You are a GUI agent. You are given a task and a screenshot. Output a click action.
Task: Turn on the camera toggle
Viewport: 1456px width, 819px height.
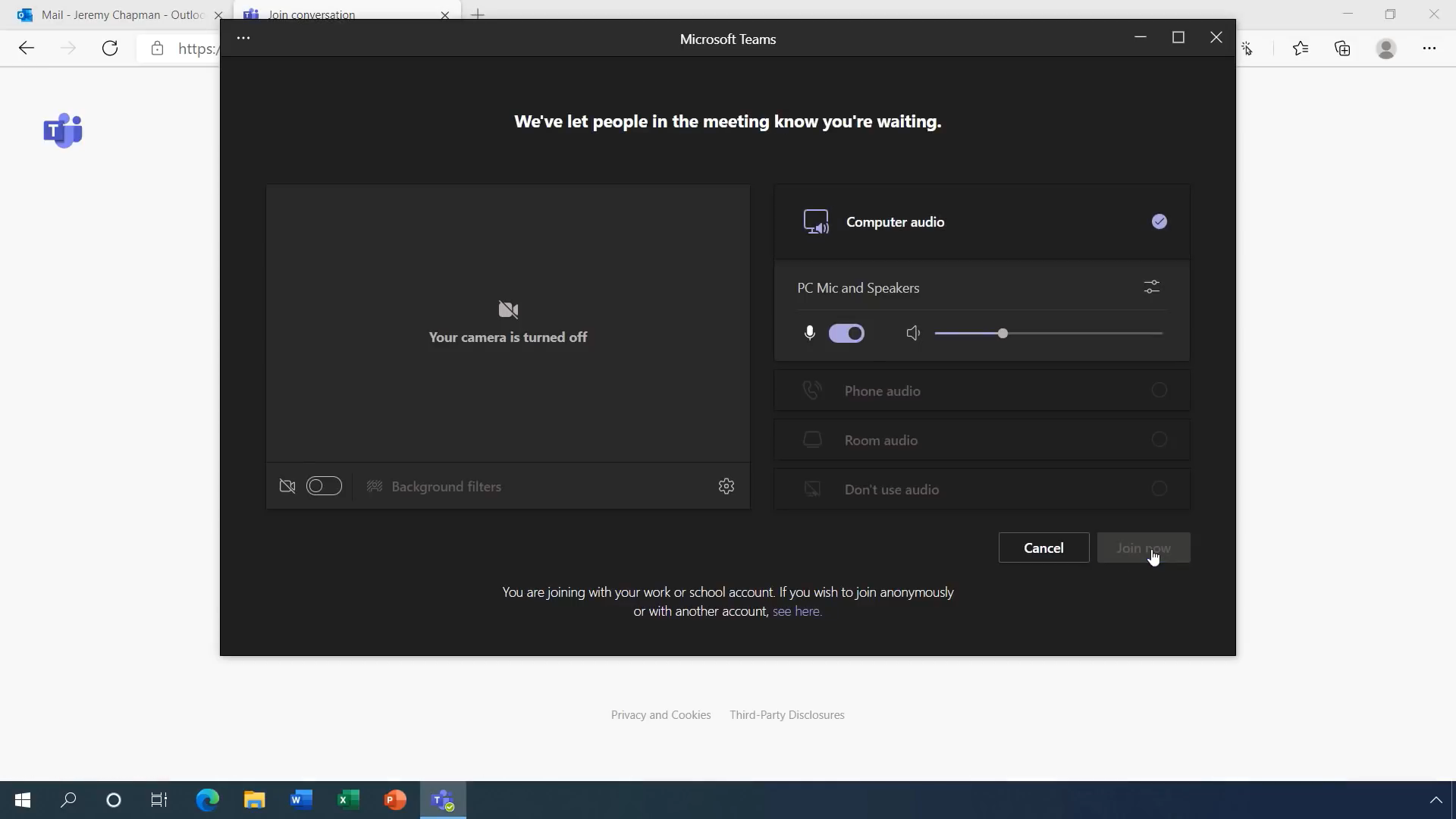324,486
